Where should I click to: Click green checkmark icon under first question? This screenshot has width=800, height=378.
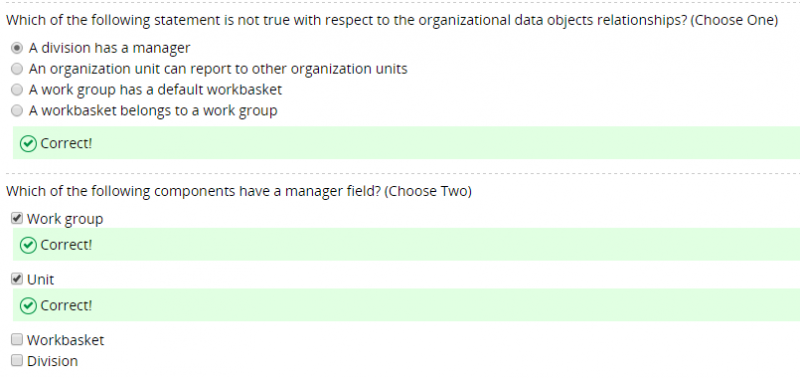click(x=28, y=144)
